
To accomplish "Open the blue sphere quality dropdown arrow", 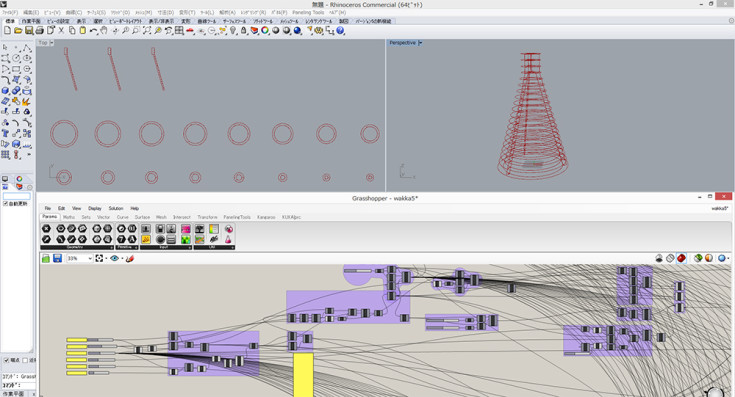I will (728, 258).
